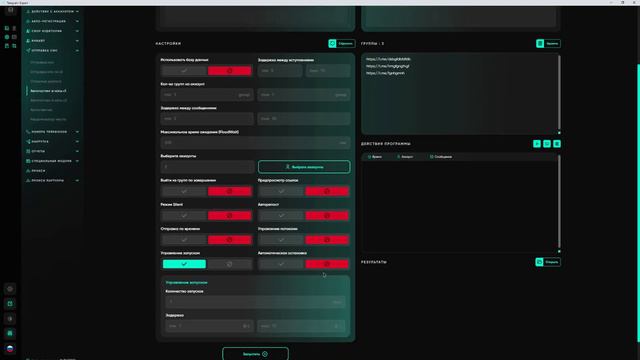Click the folder icon beside Результаты open button
Viewport: 640px width, 360px height.
(539, 262)
